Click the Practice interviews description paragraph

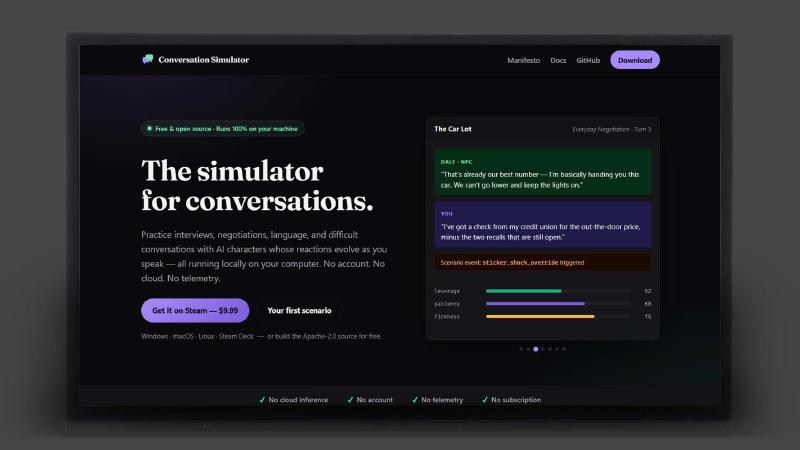[264, 257]
